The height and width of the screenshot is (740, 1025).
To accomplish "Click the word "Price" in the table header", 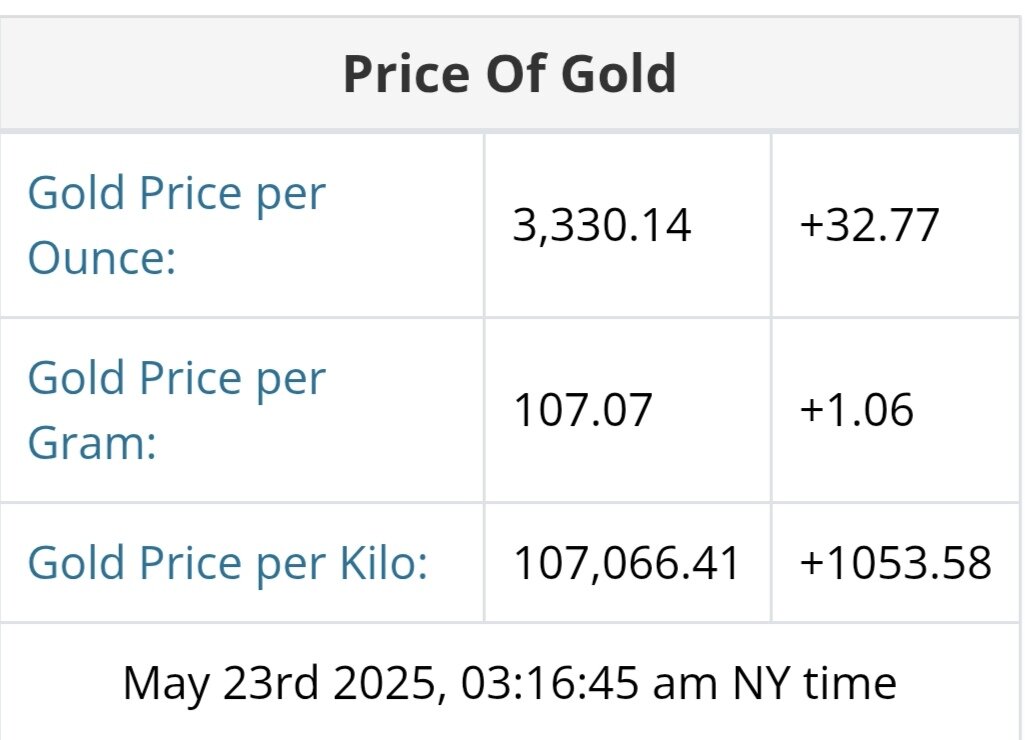I will (404, 75).
